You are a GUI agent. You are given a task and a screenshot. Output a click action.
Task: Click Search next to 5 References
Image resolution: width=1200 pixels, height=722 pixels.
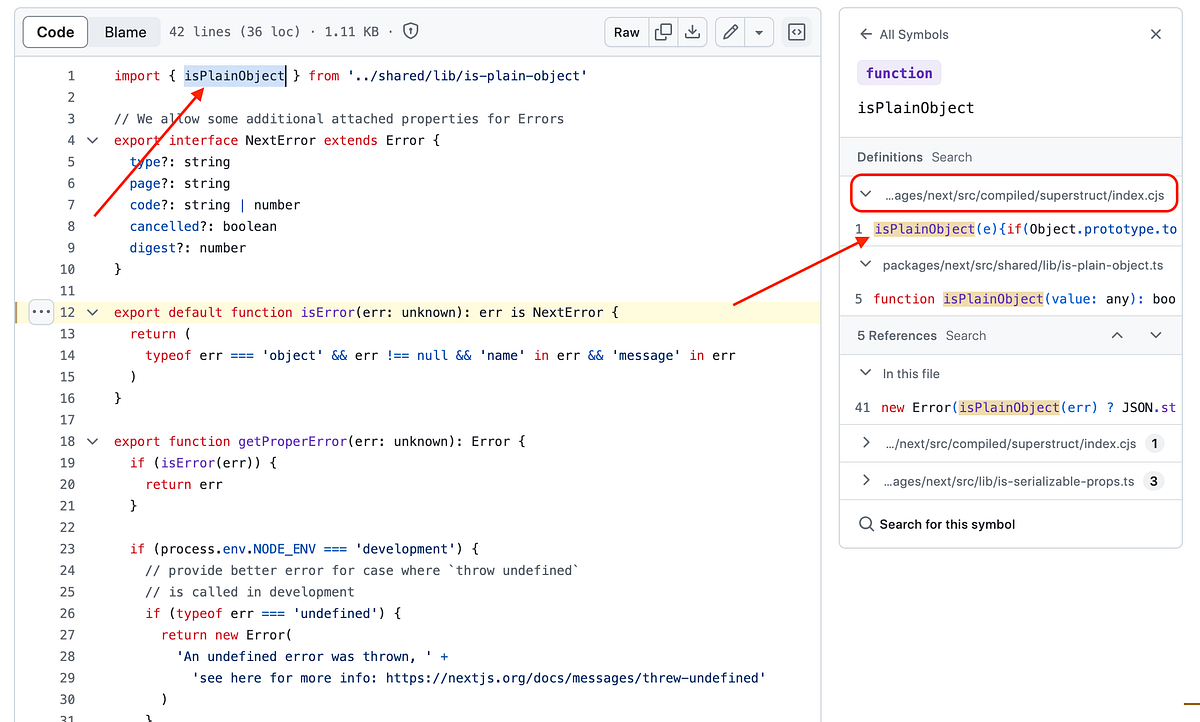click(967, 335)
